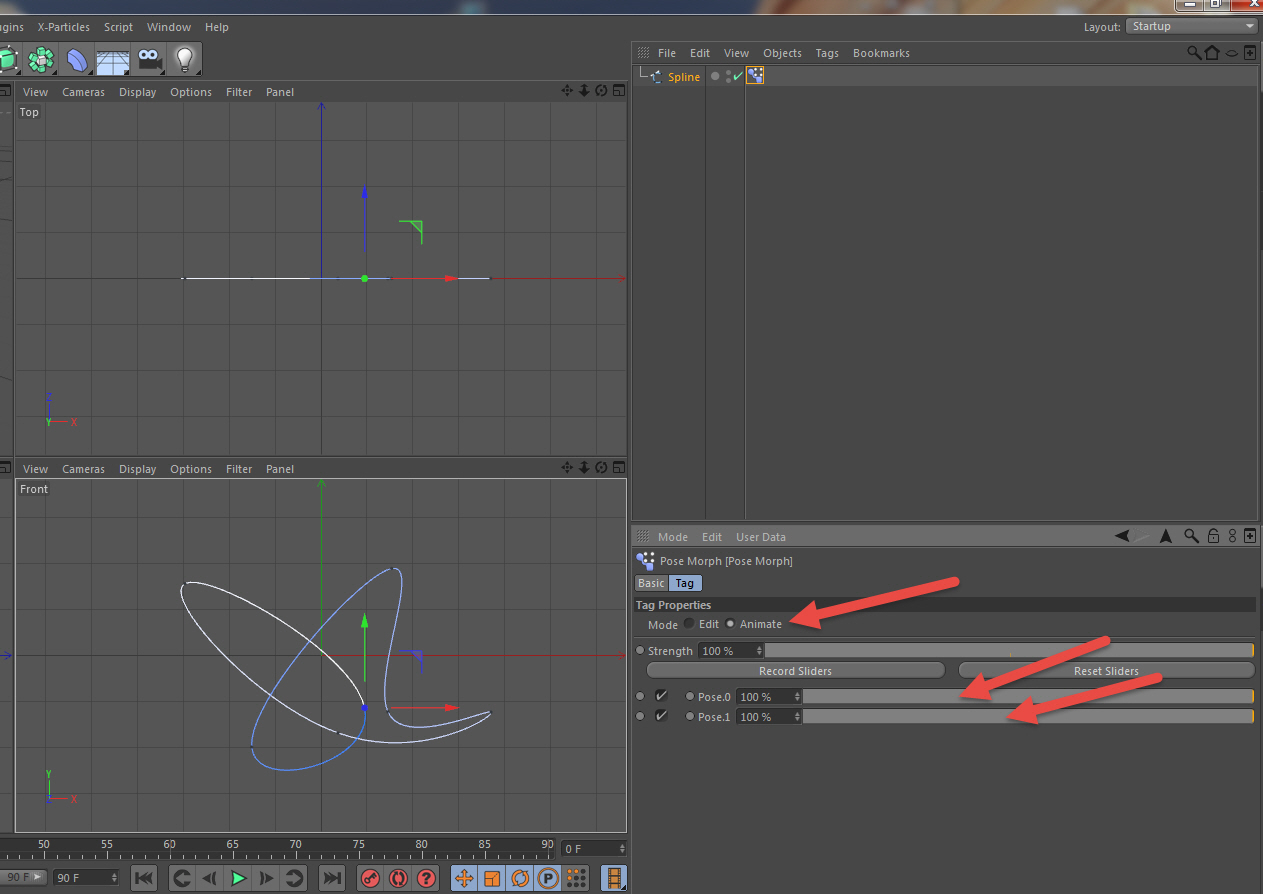The image size is (1263, 894).
Task: Uncheck the Pose.0 enable checkbox
Action: point(661,696)
